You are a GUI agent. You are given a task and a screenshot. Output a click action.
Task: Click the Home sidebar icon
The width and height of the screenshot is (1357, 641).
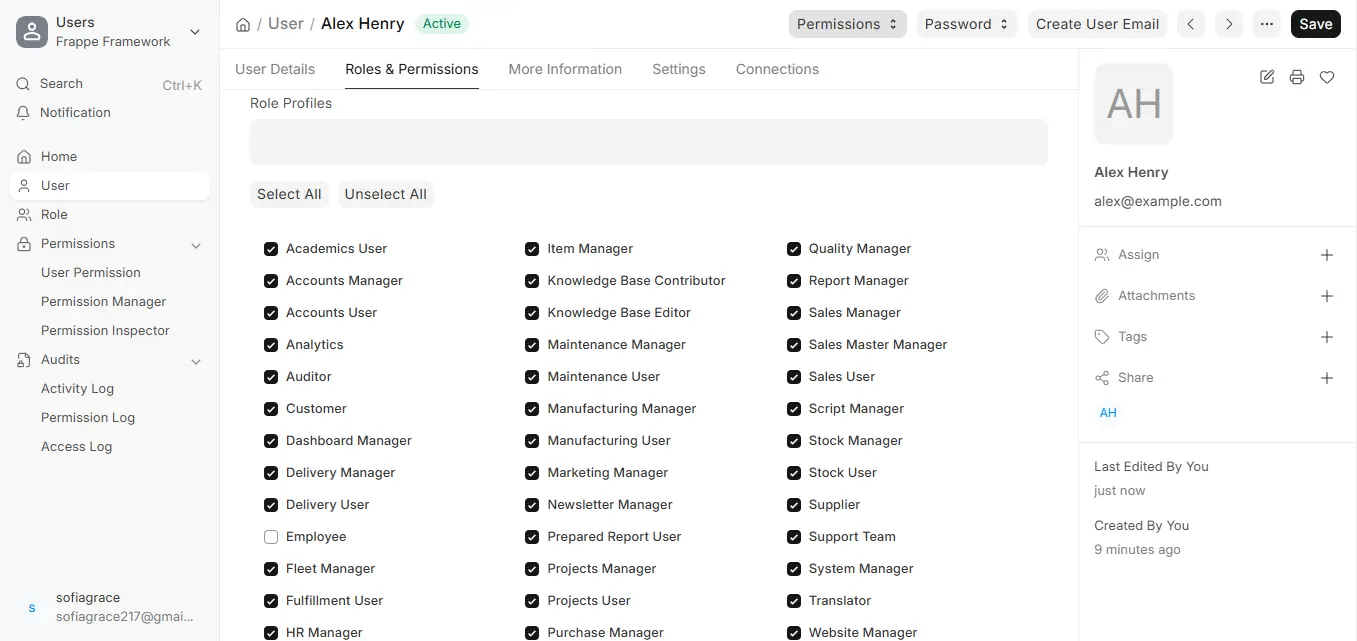[25, 157]
